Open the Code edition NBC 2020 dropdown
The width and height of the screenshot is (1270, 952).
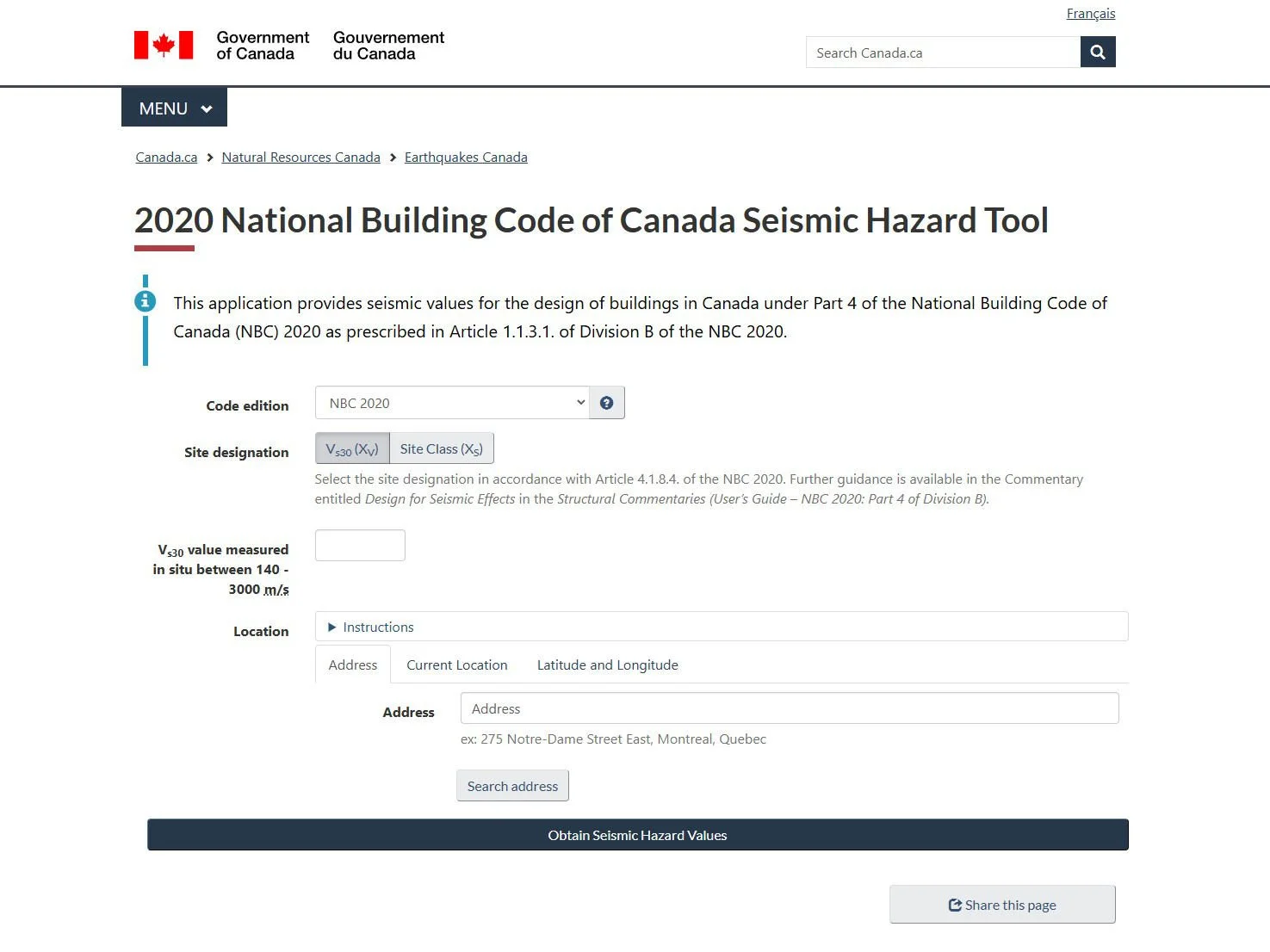click(x=452, y=403)
